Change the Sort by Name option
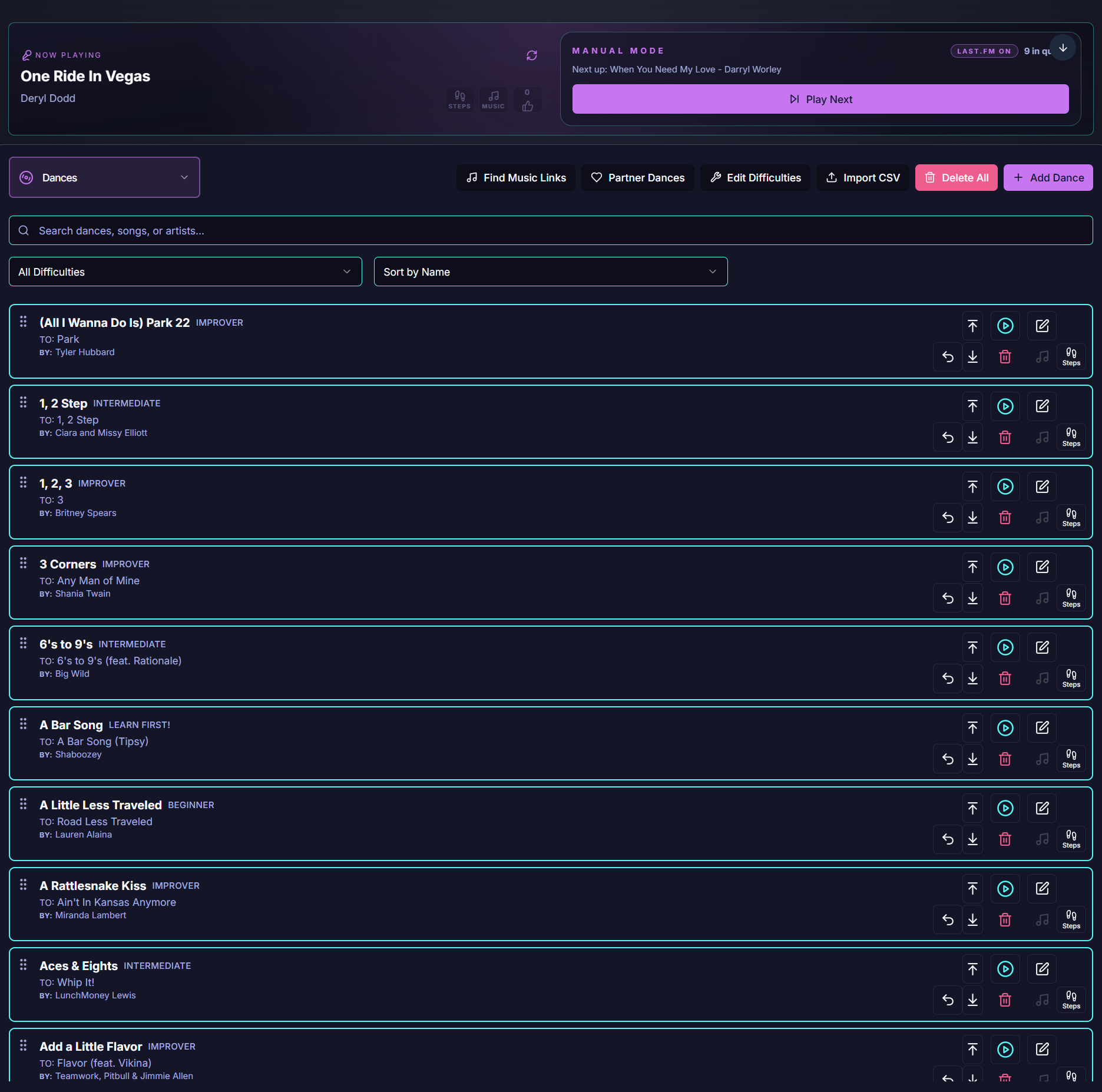Viewport: 1102px width, 1092px height. [x=550, y=272]
